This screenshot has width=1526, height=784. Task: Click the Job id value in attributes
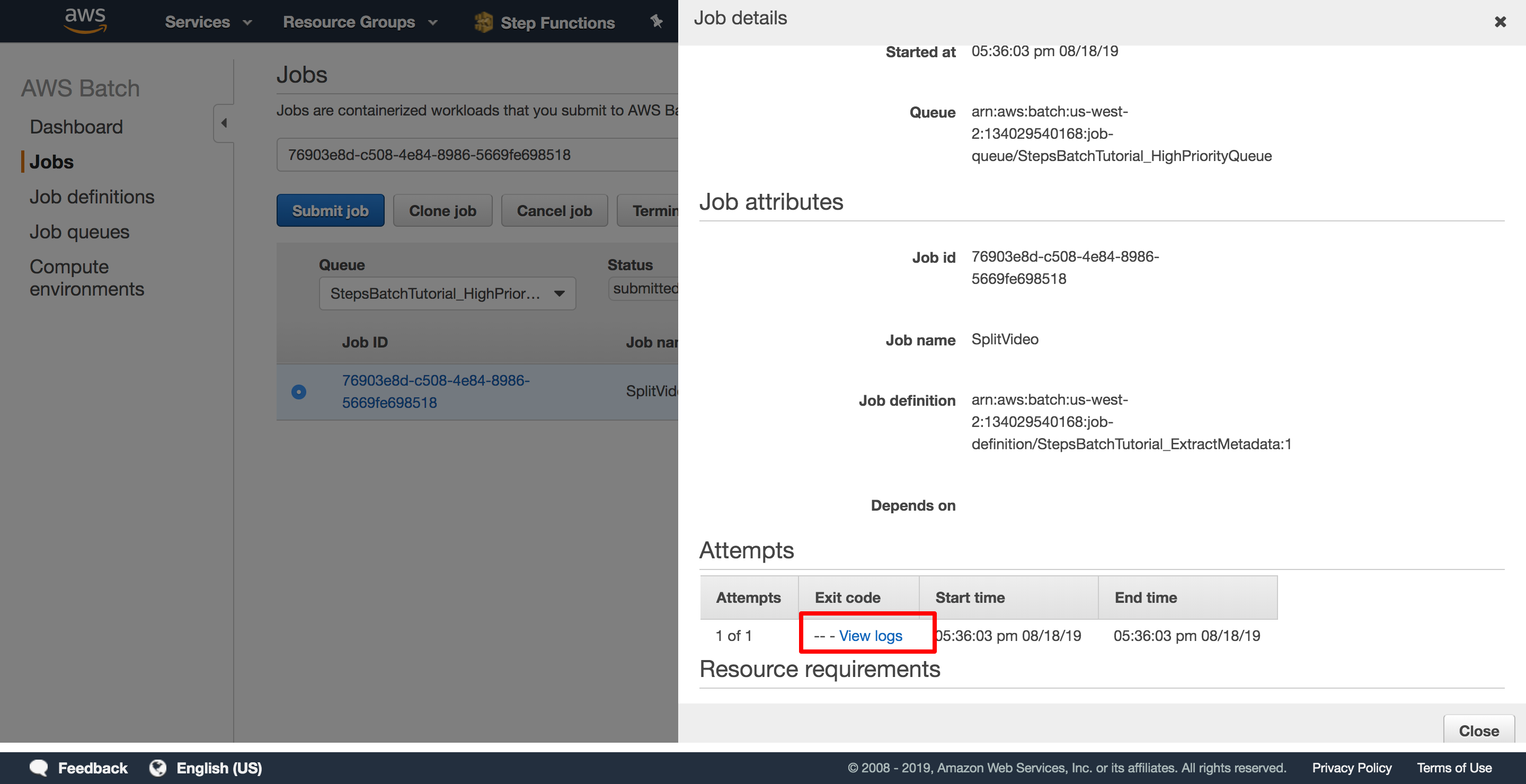click(x=1065, y=268)
